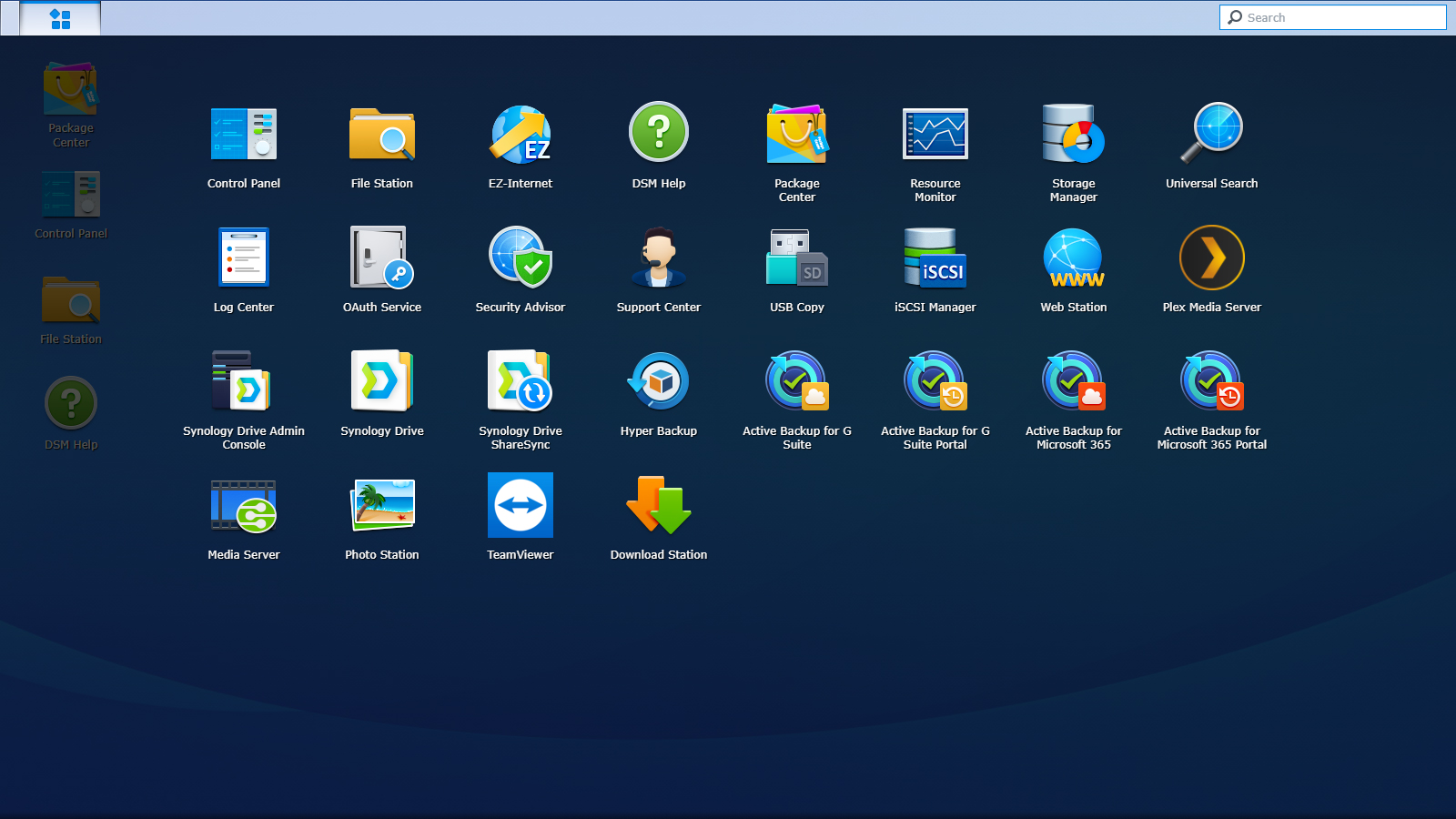This screenshot has width=1456, height=819.
Task: Open Universal Search app
Action: pos(1212,147)
